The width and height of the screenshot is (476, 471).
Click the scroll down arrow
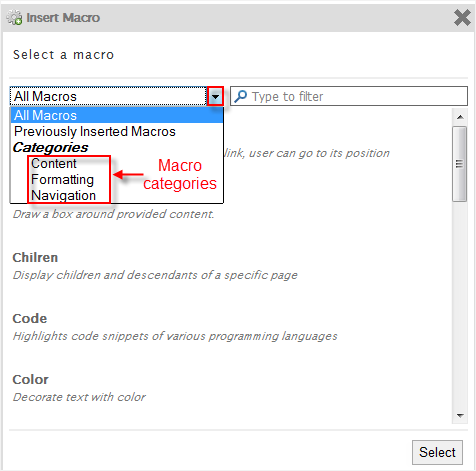[x=460, y=415]
